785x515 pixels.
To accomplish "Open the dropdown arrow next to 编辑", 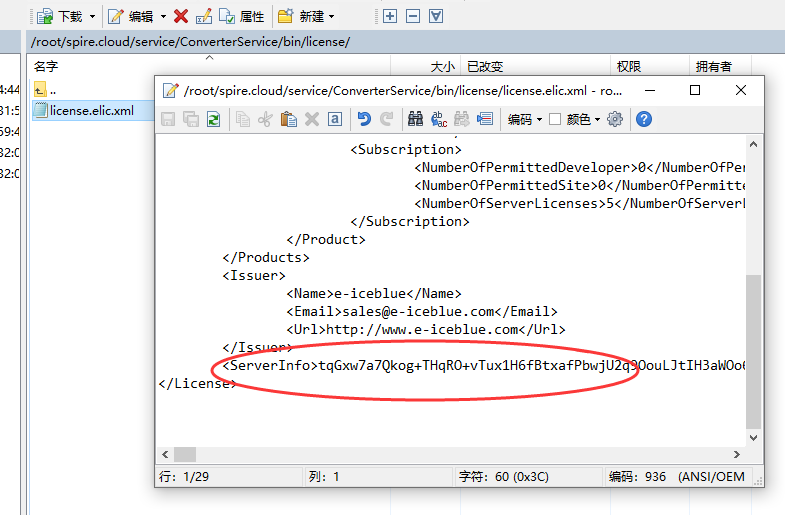I will coord(163,17).
